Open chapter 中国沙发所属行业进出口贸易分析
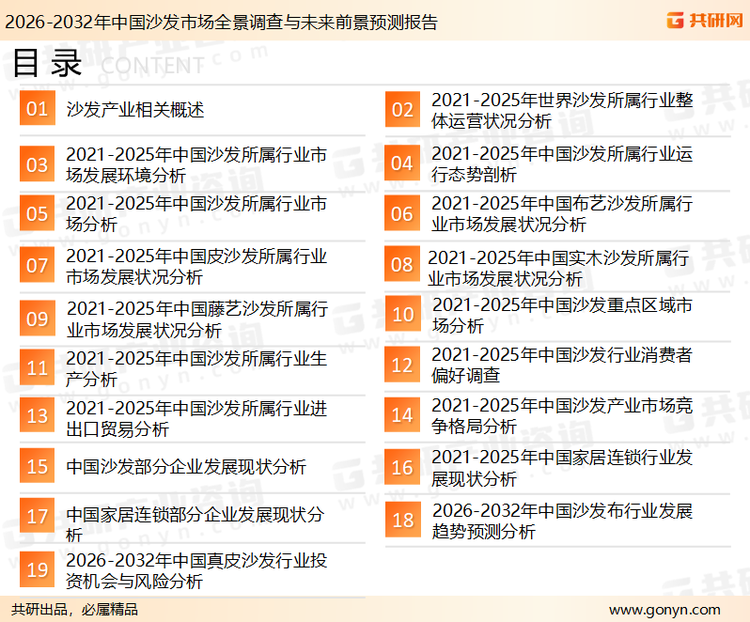Viewport: 750px width, 622px height. point(197,418)
